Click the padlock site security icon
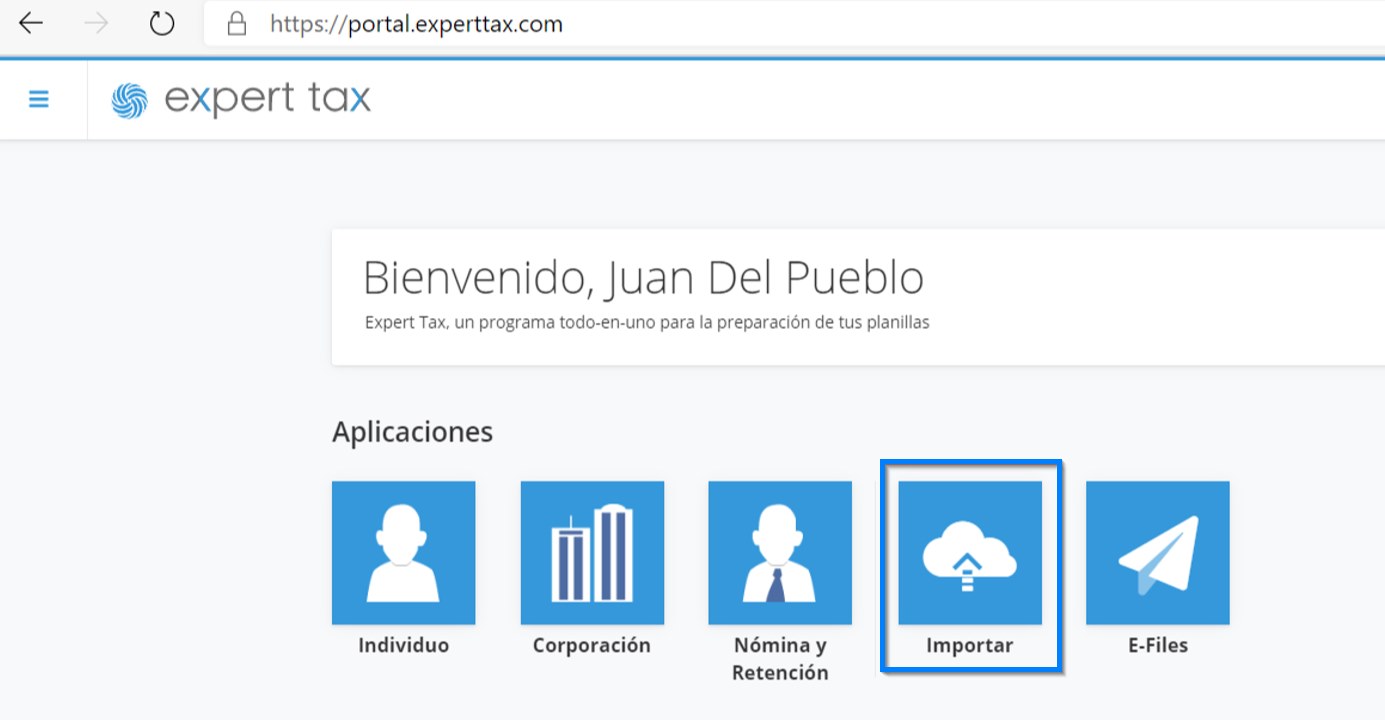This screenshot has height=720, width=1385. [x=237, y=23]
